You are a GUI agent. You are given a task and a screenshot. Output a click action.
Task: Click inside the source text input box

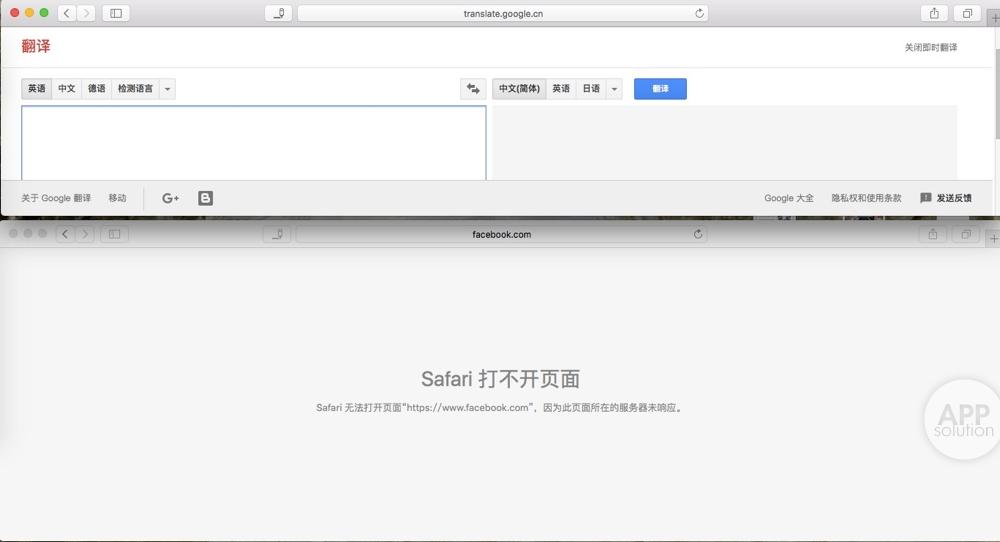(x=254, y=143)
